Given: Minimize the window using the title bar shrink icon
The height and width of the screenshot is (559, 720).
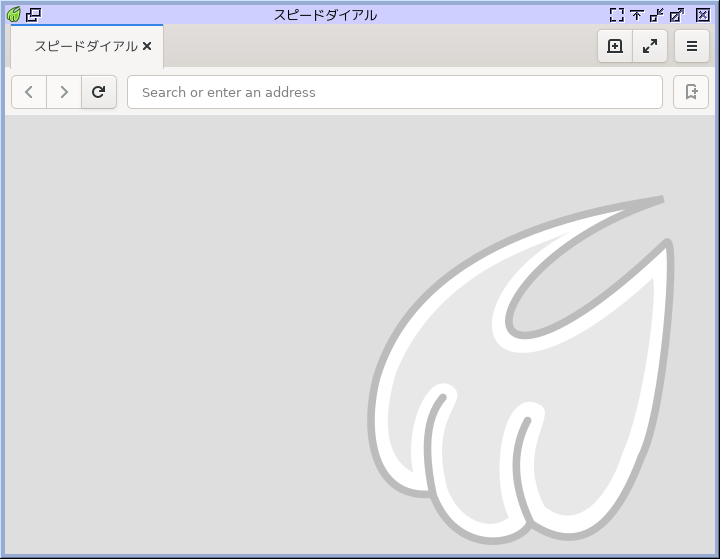Looking at the screenshot, I should [657, 15].
